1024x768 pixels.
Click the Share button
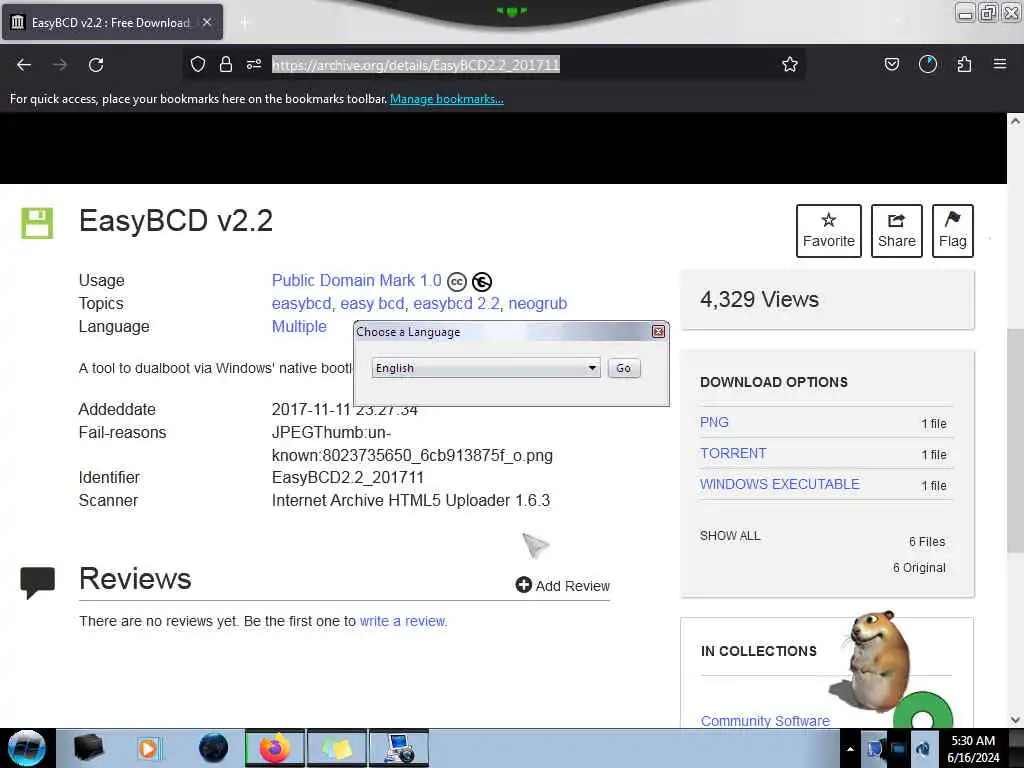pyautogui.click(x=897, y=231)
